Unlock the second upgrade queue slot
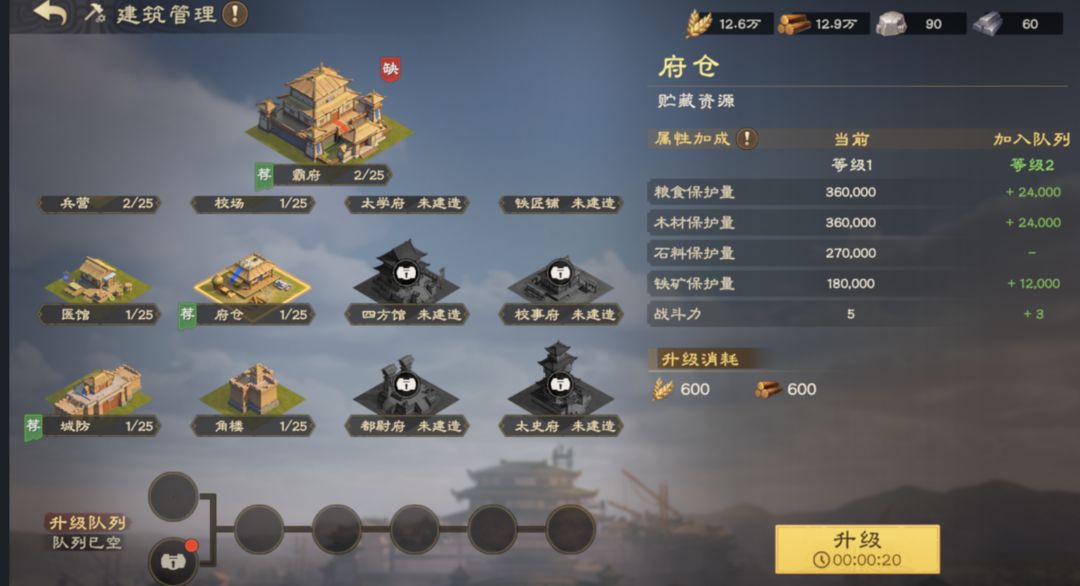Viewport: 1080px width, 586px height. click(x=173, y=562)
